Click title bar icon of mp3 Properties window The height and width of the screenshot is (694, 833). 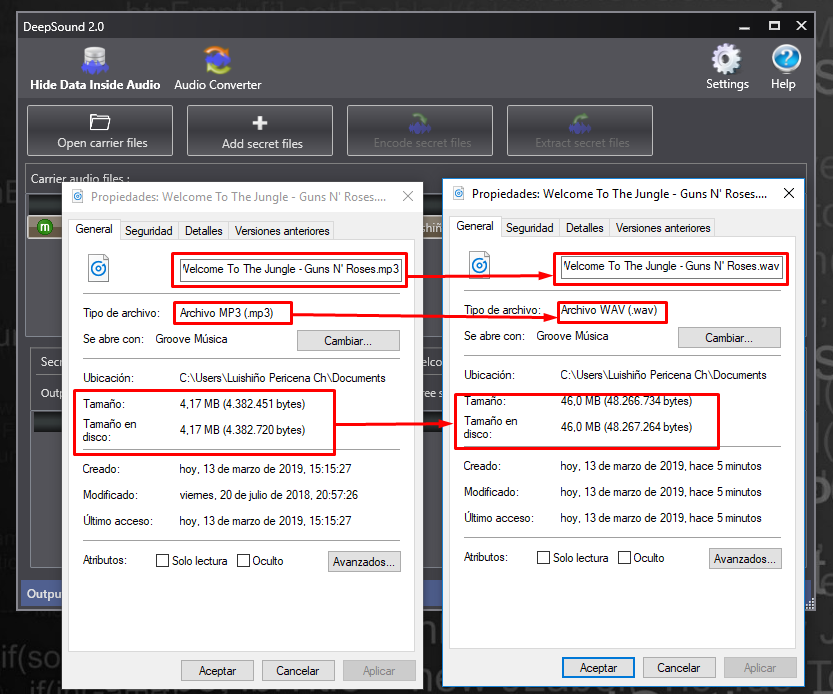coord(78,197)
